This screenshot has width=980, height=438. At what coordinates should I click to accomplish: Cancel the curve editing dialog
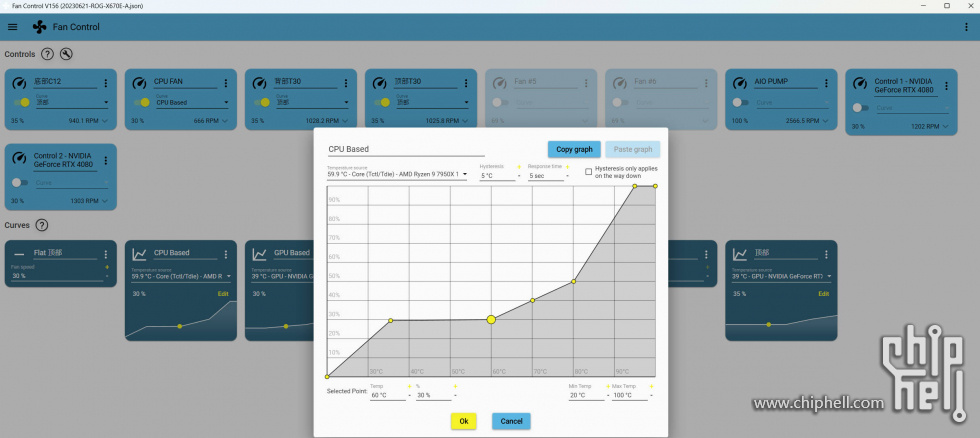[x=511, y=421]
